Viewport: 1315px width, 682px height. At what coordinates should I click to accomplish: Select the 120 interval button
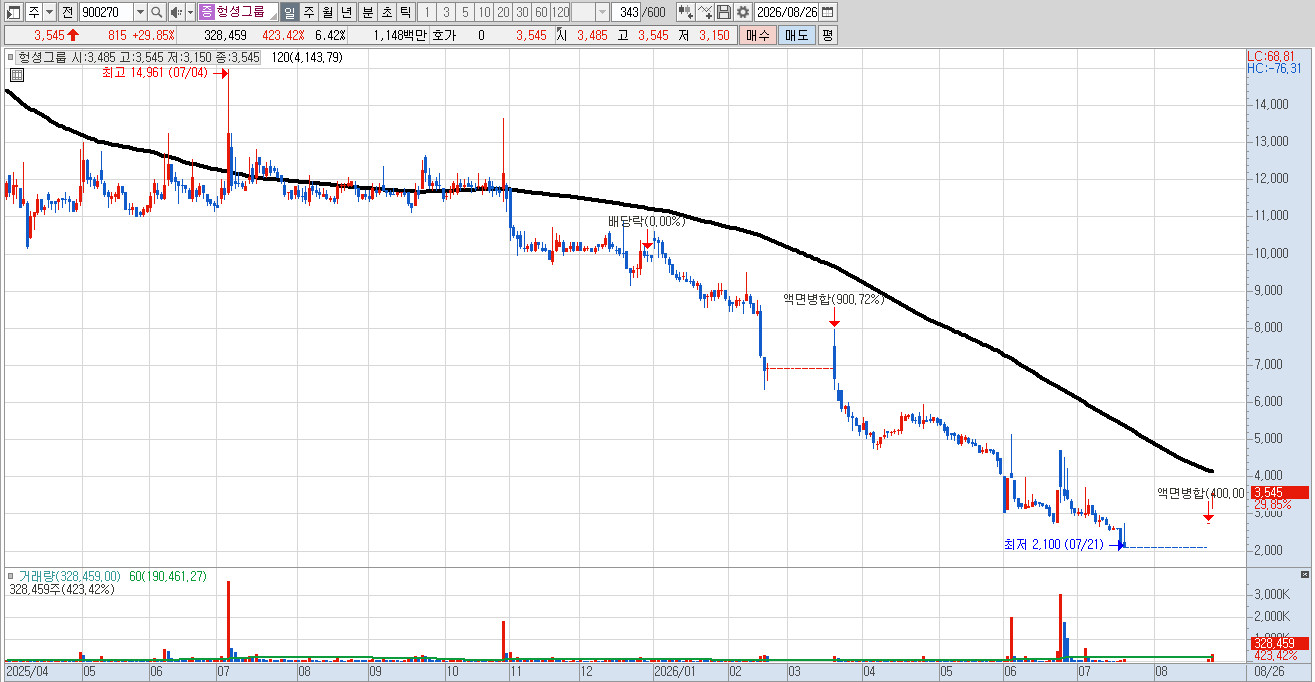point(560,12)
